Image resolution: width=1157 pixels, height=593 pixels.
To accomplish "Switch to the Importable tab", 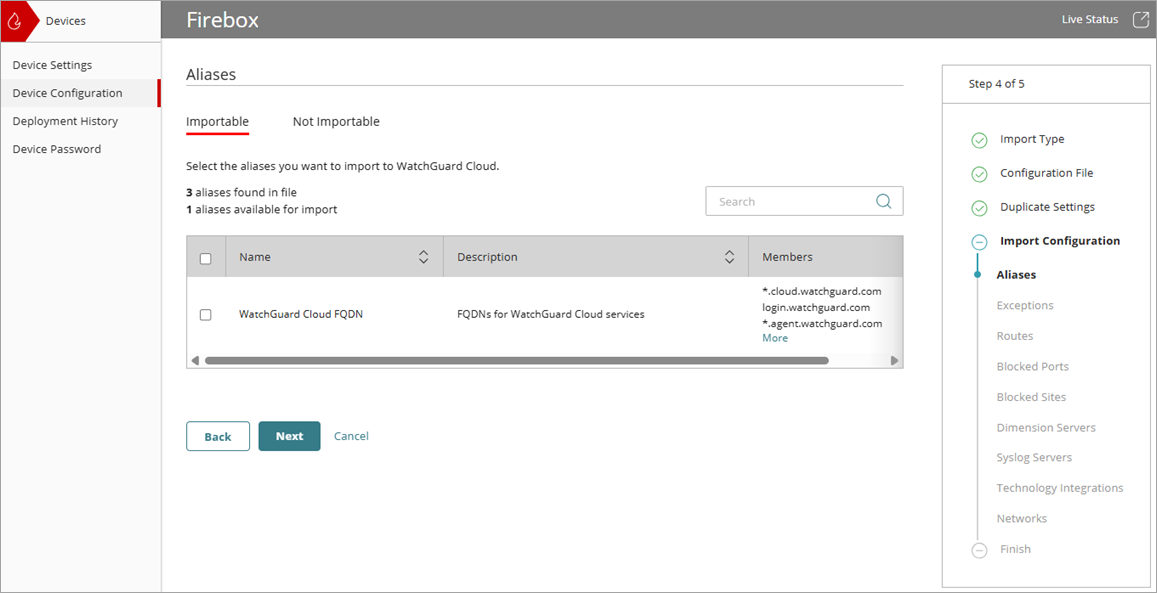I will tap(217, 122).
